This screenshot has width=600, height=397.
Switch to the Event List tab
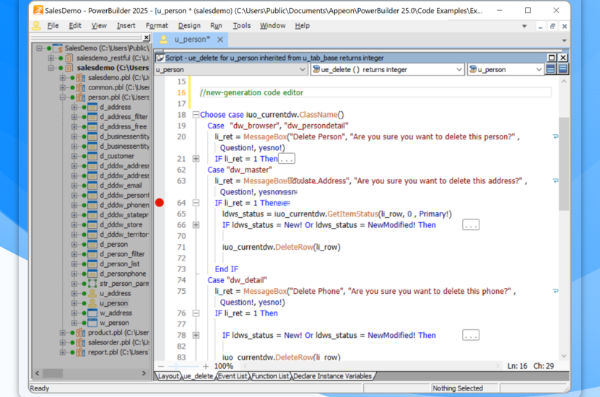pyautogui.click(x=233, y=376)
